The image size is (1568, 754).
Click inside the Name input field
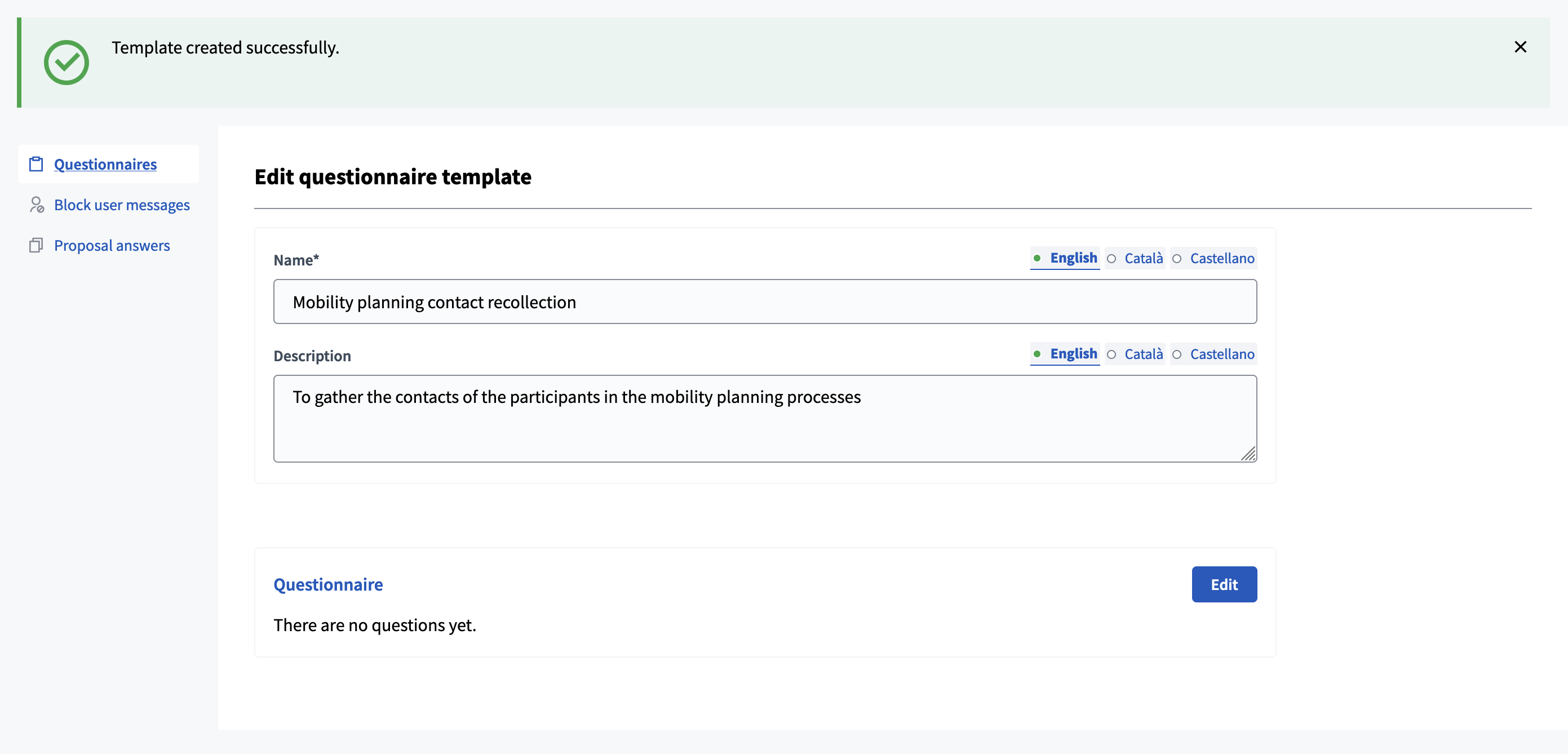(764, 301)
